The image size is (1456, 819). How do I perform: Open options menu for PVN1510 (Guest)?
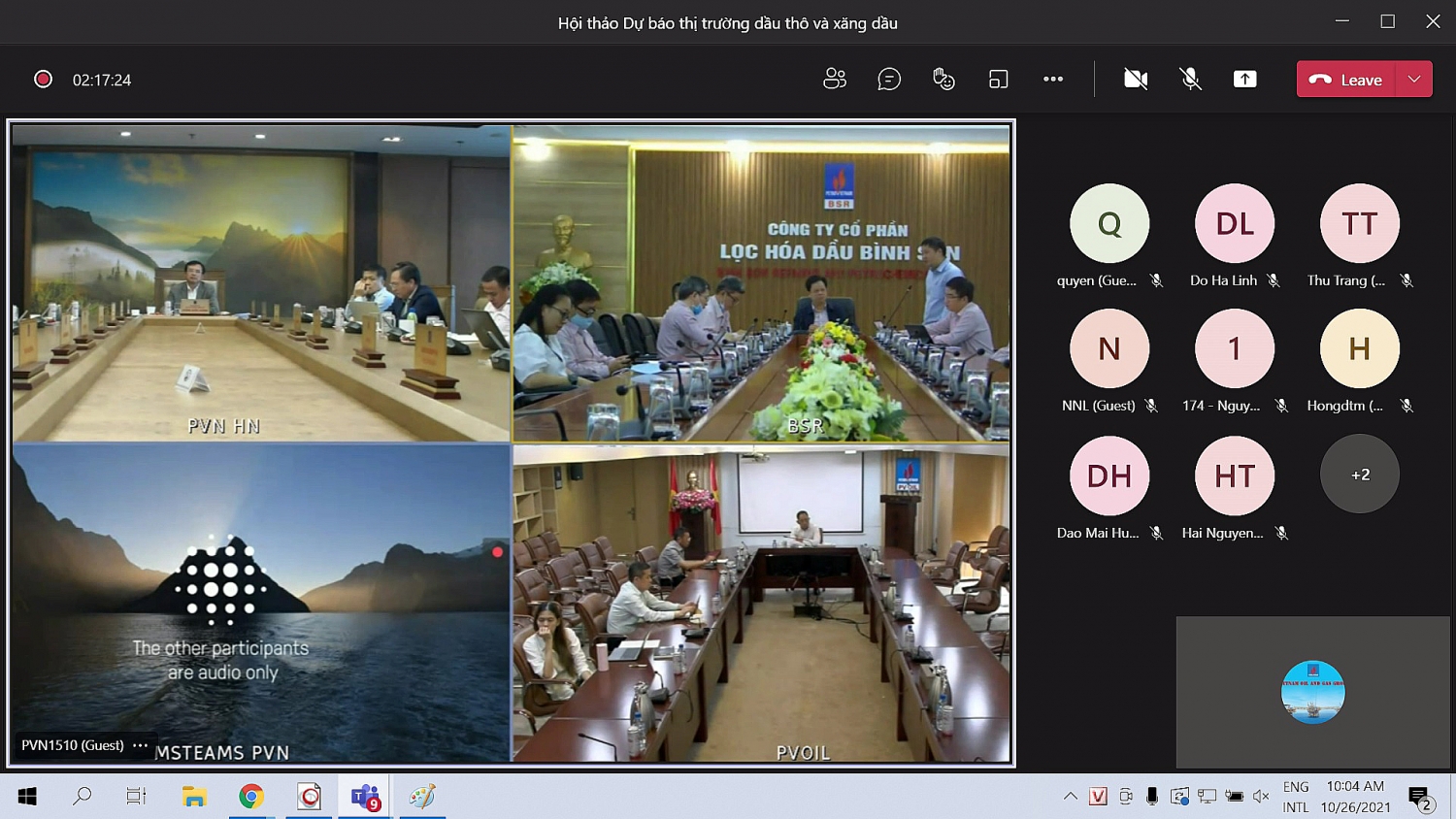pyautogui.click(x=141, y=745)
